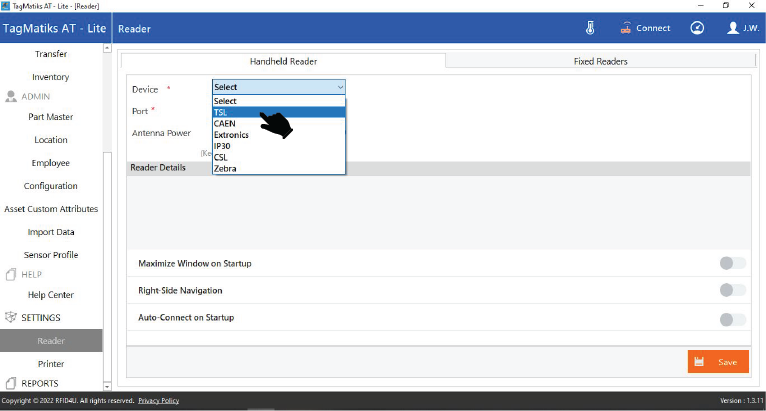766x411 pixels.
Task: Open the dashboard gauge icon
Action: click(x=697, y=28)
